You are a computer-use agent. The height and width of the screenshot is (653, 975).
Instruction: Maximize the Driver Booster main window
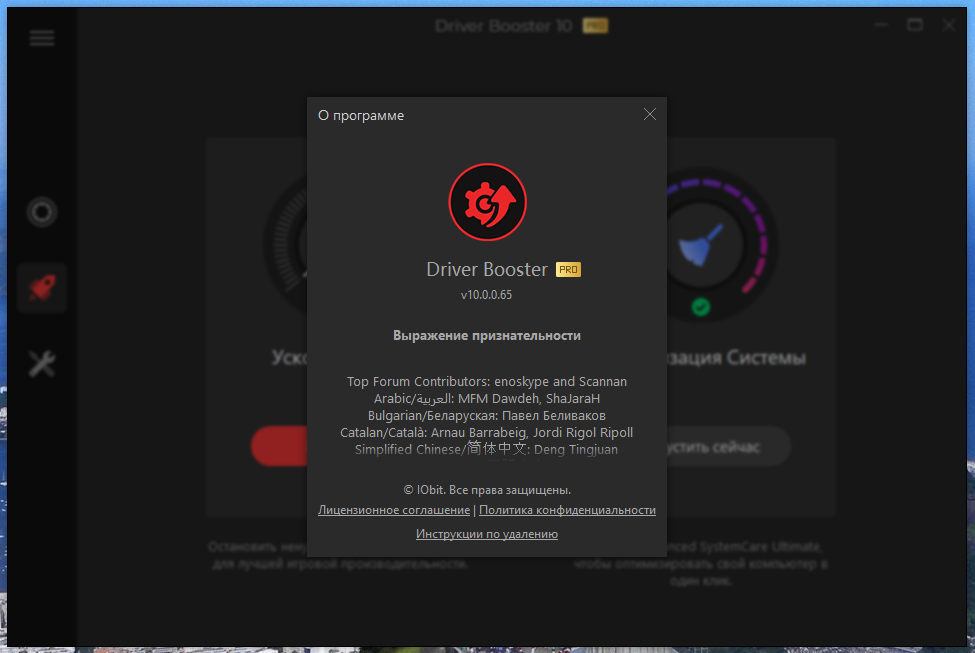(x=915, y=25)
